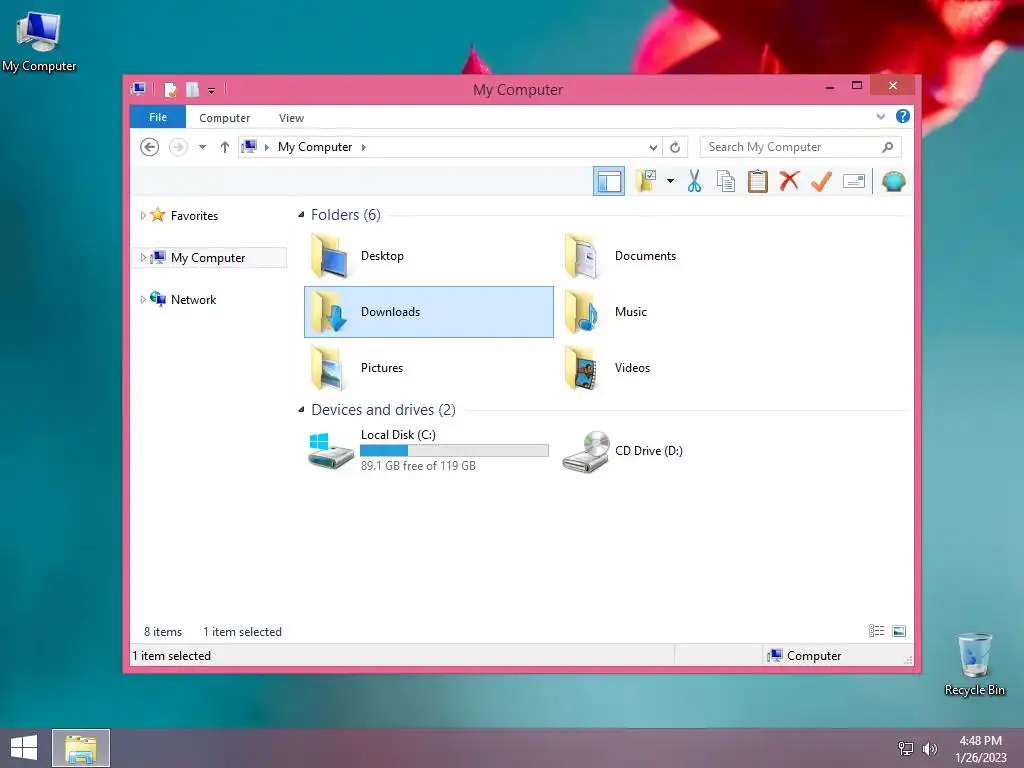1024x768 pixels.
Task: Select the Pictures folder
Action: [428, 368]
